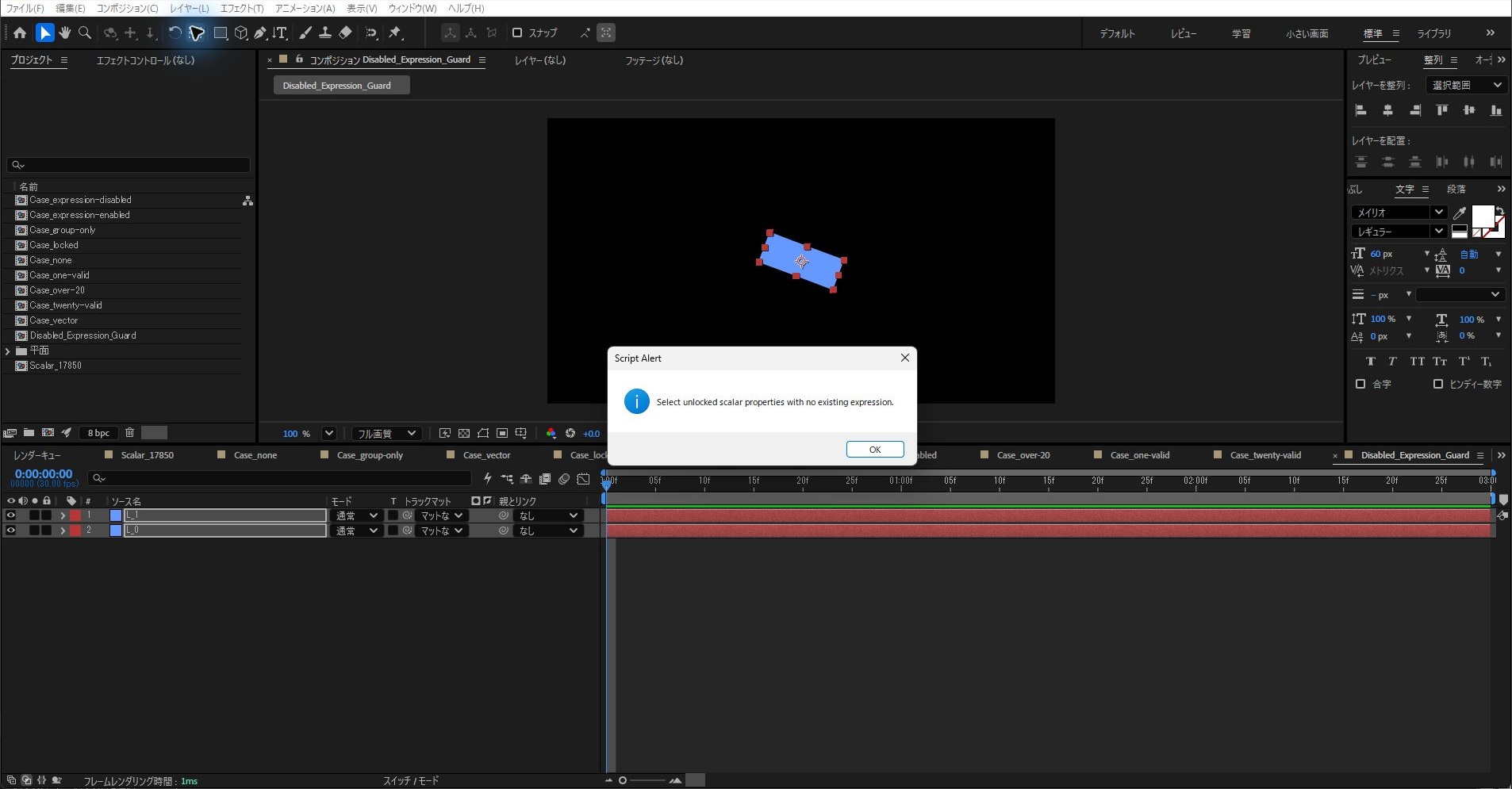Select the Brush tool
1512x789 pixels.
click(x=305, y=33)
